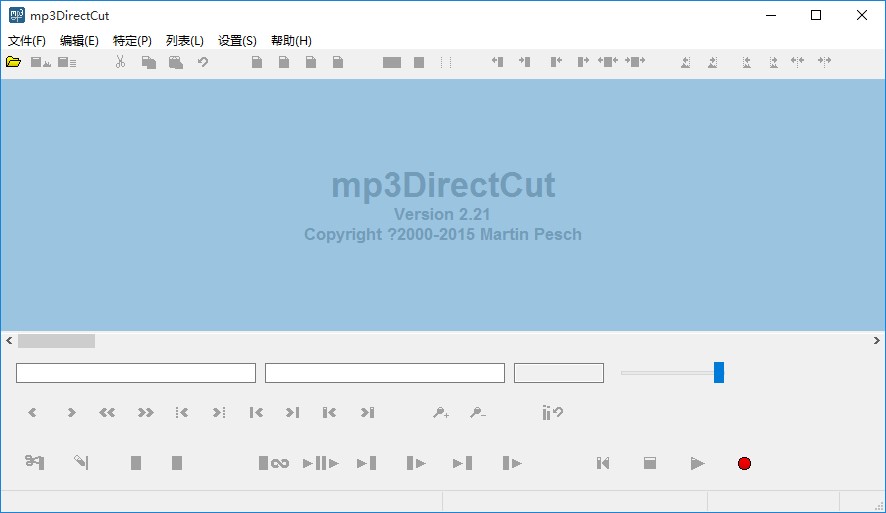Click the stop playback button
Viewport: 886px width, 513px height.
(x=650, y=463)
